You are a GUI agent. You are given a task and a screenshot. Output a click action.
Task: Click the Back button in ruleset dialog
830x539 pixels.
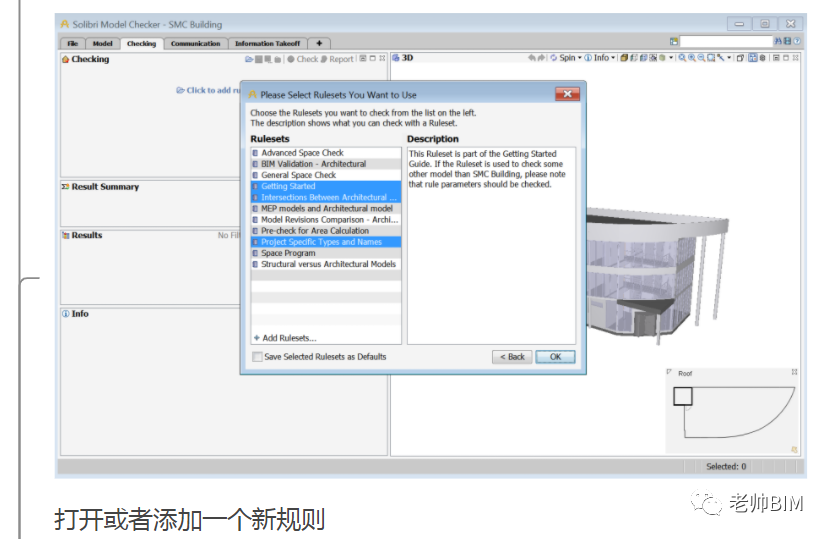[x=512, y=357]
